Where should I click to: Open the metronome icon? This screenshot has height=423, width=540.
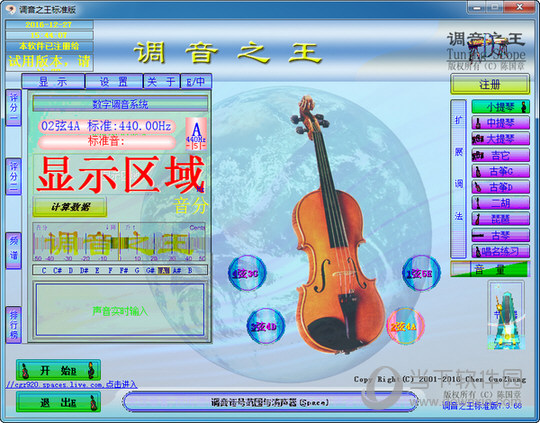pos(506,316)
